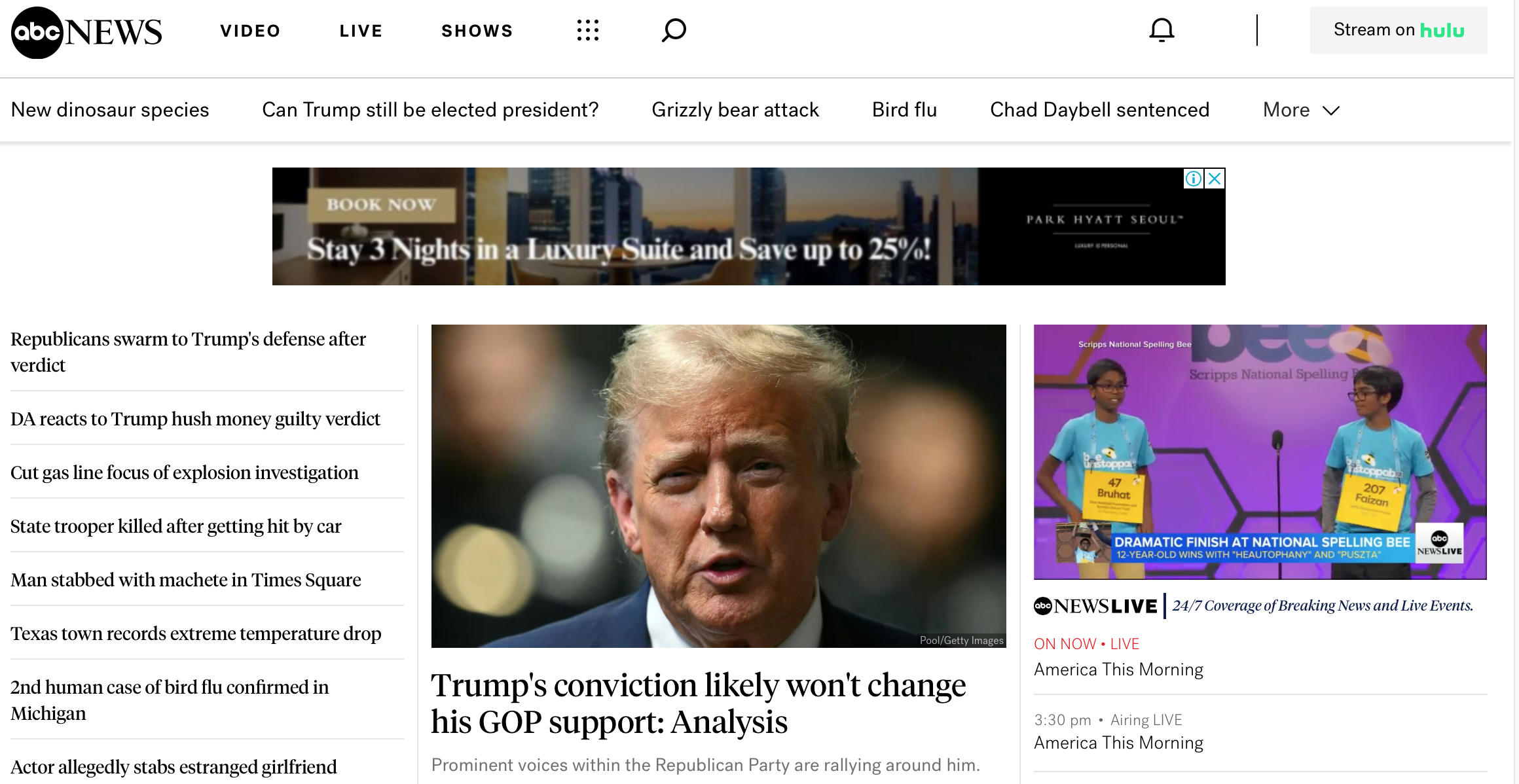Close the Park Hyatt ad
The image size is (1519, 784).
[x=1215, y=179]
